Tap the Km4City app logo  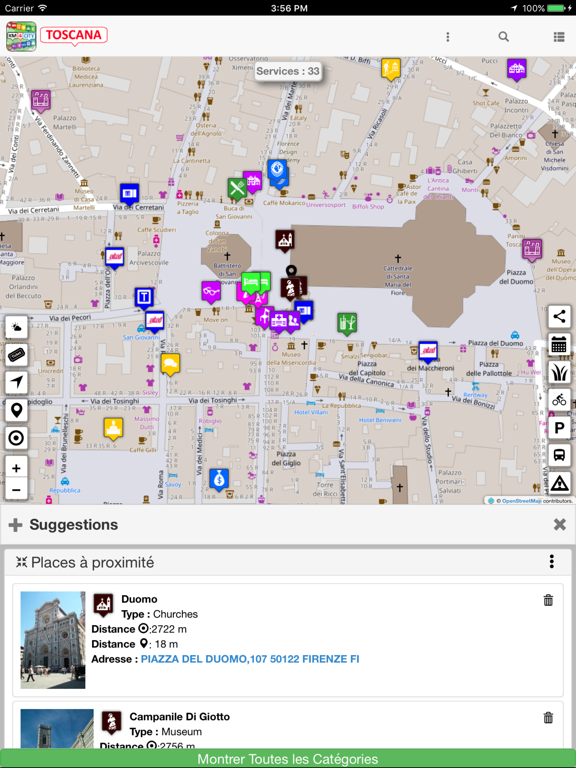click(x=21, y=36)
